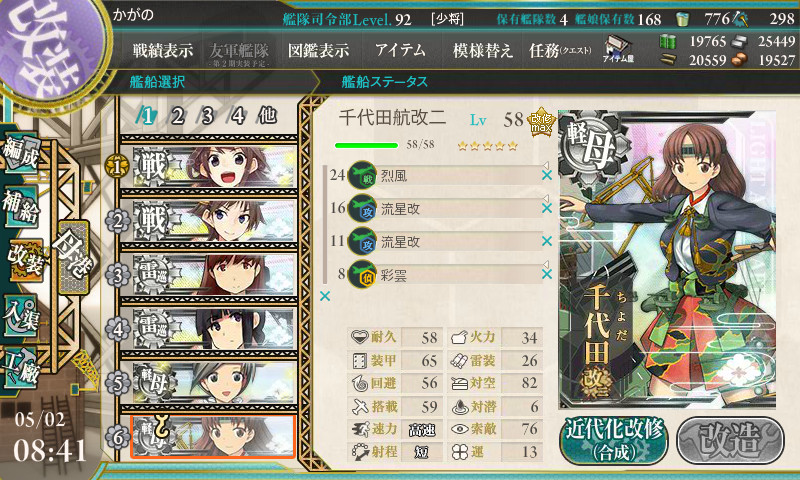Expand arrow above 烈風 slot
The width and height of the screenshot is (800, 480).
pos(545,165)
